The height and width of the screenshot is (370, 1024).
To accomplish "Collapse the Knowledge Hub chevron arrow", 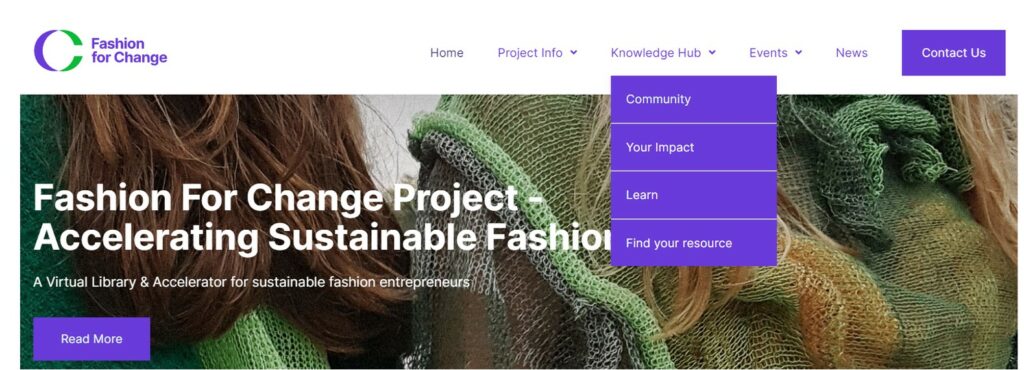I will (x=712, y=53).
